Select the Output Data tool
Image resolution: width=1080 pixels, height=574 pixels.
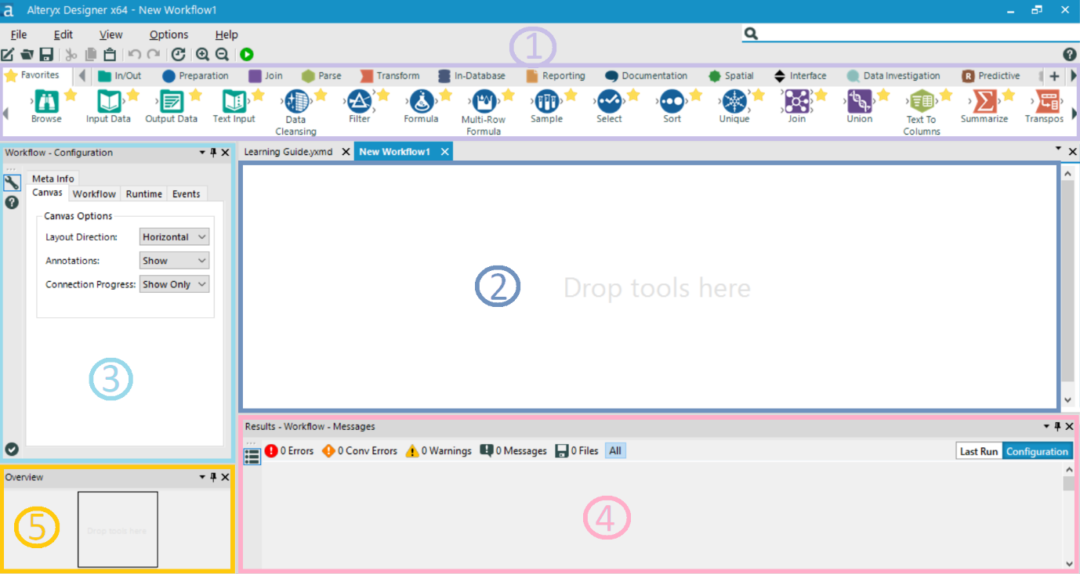coord(171,102)
